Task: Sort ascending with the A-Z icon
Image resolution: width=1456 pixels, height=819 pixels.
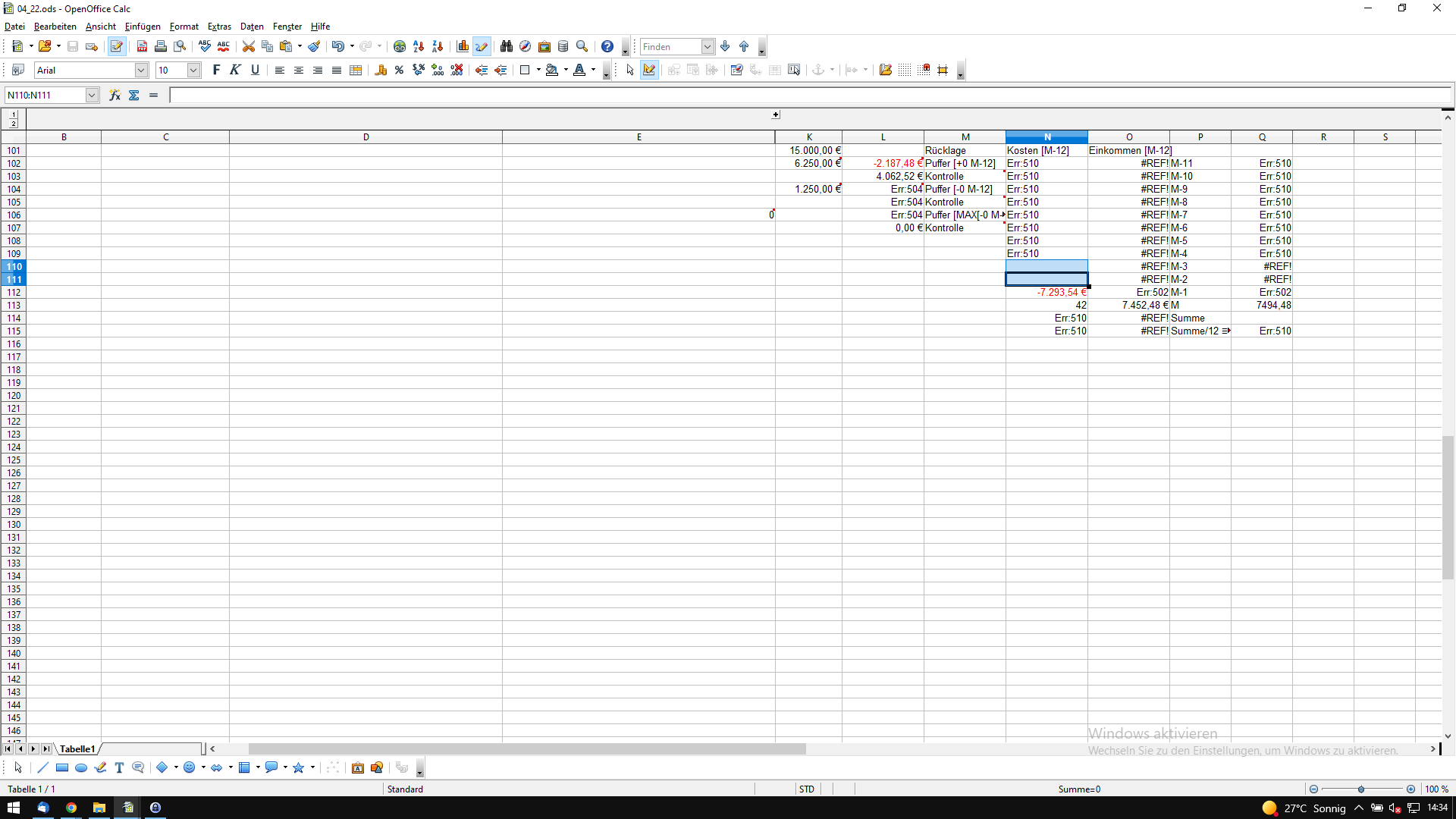Action: click(x=419, y=46)
